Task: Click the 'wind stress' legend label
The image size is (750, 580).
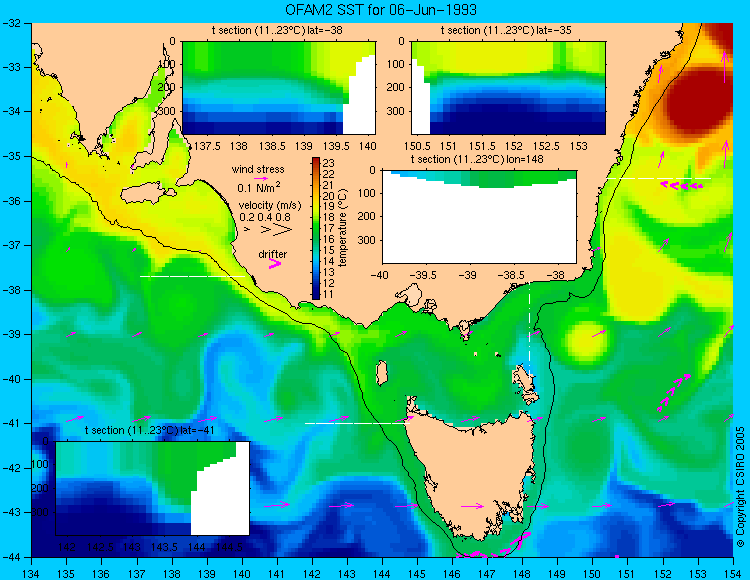Action: click(258, 169)
